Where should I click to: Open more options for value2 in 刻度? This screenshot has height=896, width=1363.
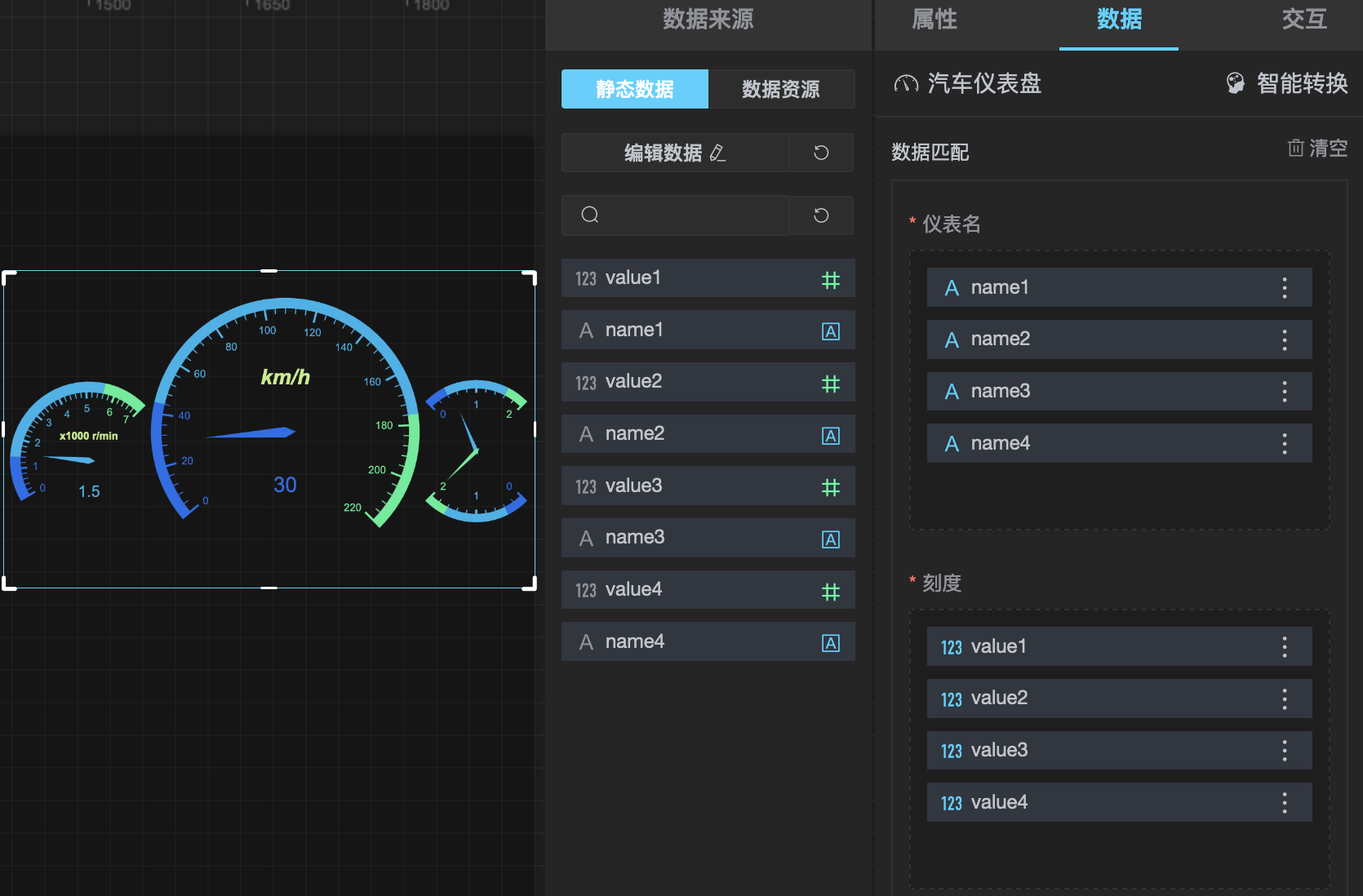point(1285,699)
